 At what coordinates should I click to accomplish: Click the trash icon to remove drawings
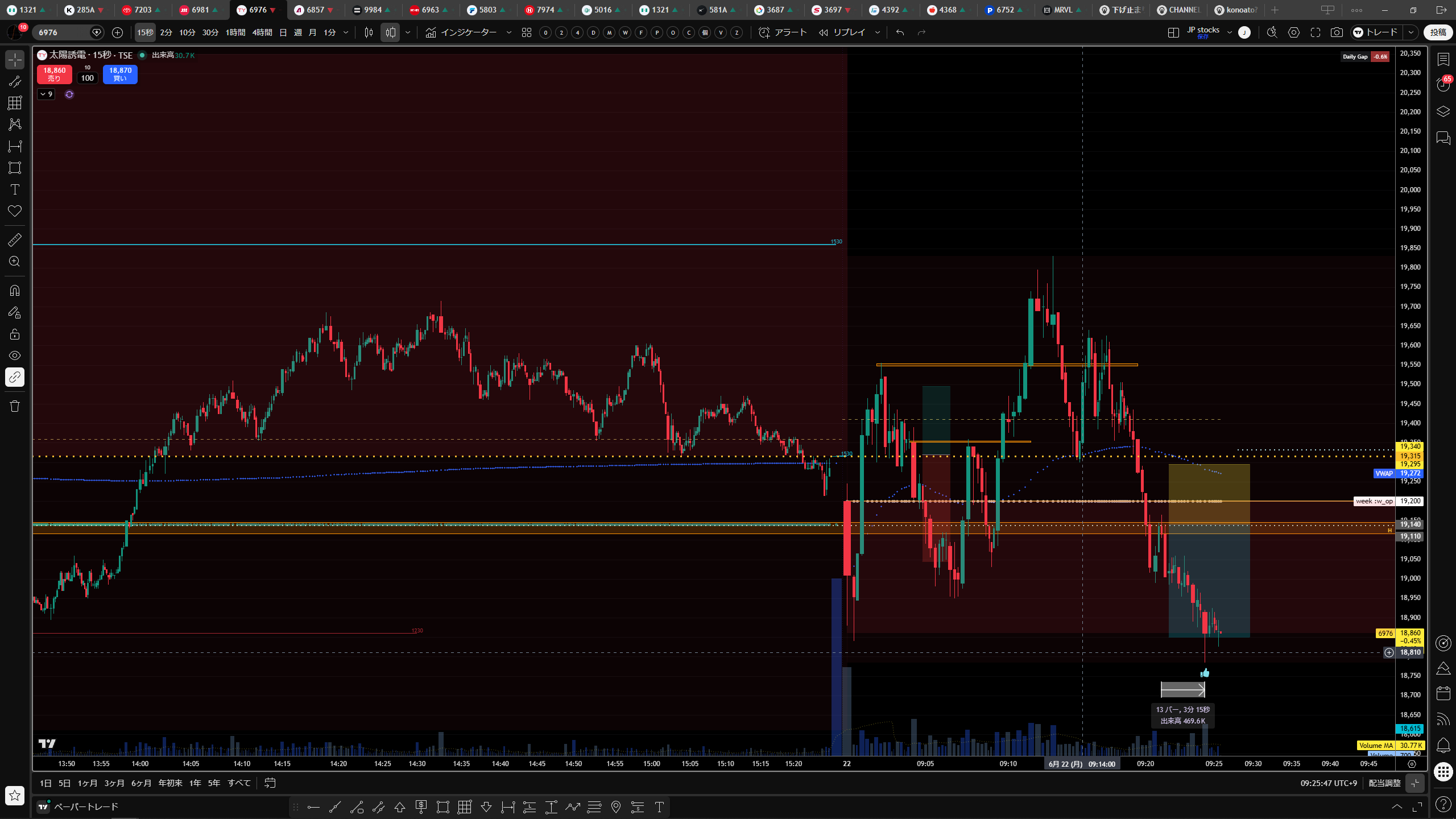pyautogui.click(x=15, y=406)
